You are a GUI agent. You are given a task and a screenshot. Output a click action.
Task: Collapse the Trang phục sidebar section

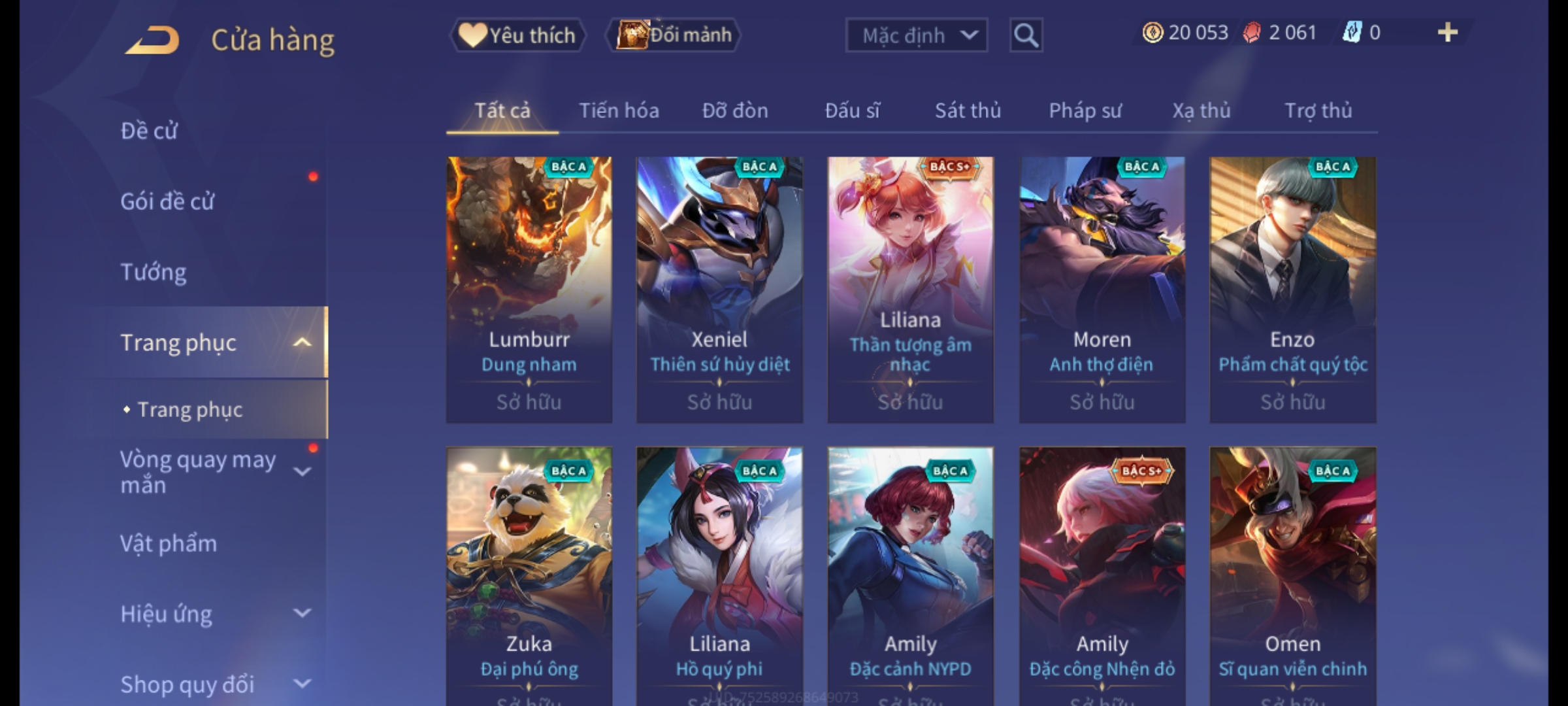[x=302, y=343]
